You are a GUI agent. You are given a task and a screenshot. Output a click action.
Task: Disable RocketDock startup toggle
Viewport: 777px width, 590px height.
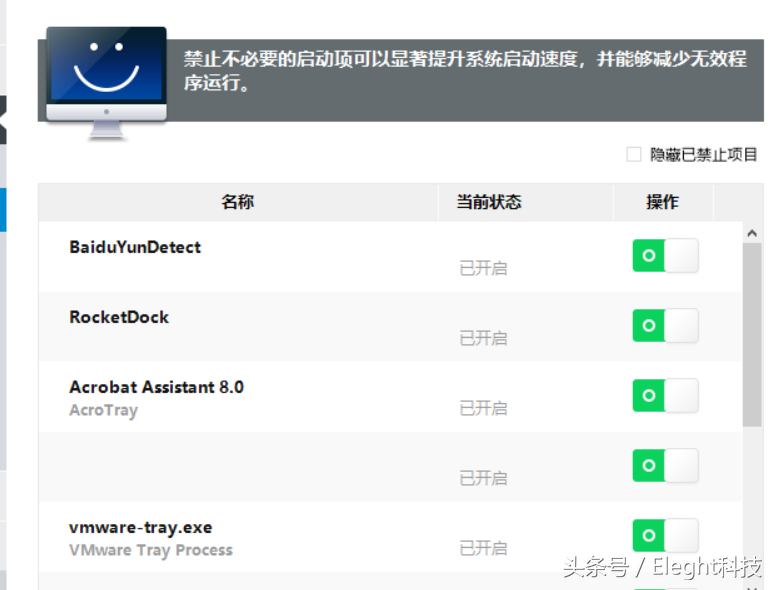pos(666,325)
